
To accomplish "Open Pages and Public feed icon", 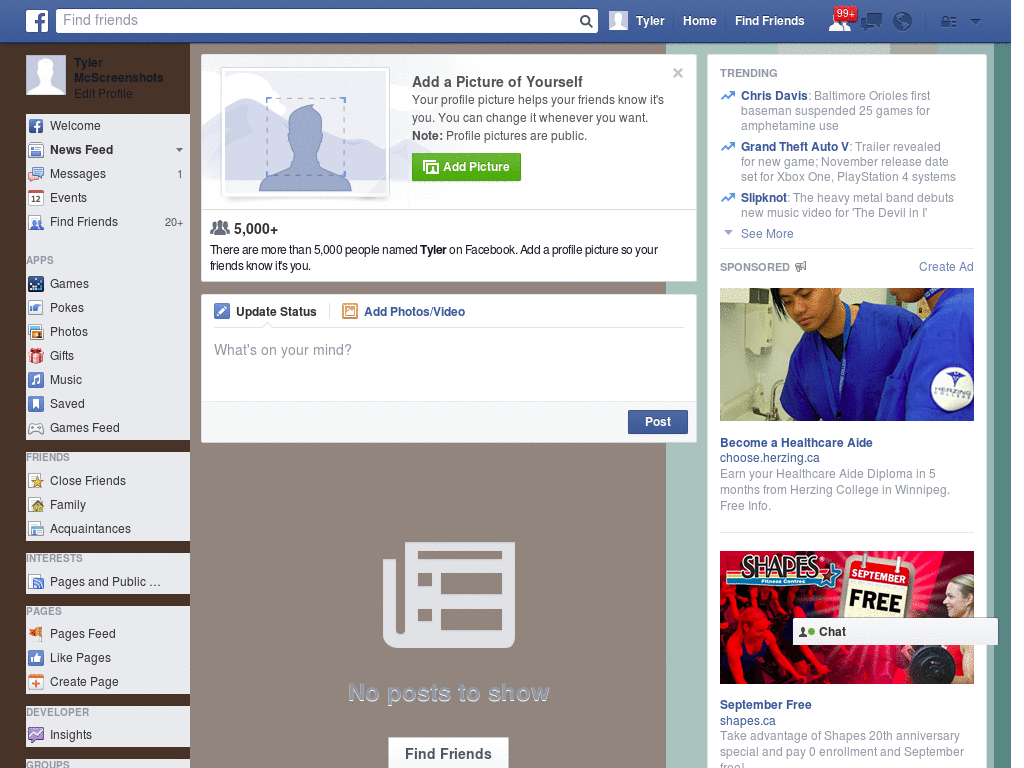I will pyautogui.click(x=36, y=582).
